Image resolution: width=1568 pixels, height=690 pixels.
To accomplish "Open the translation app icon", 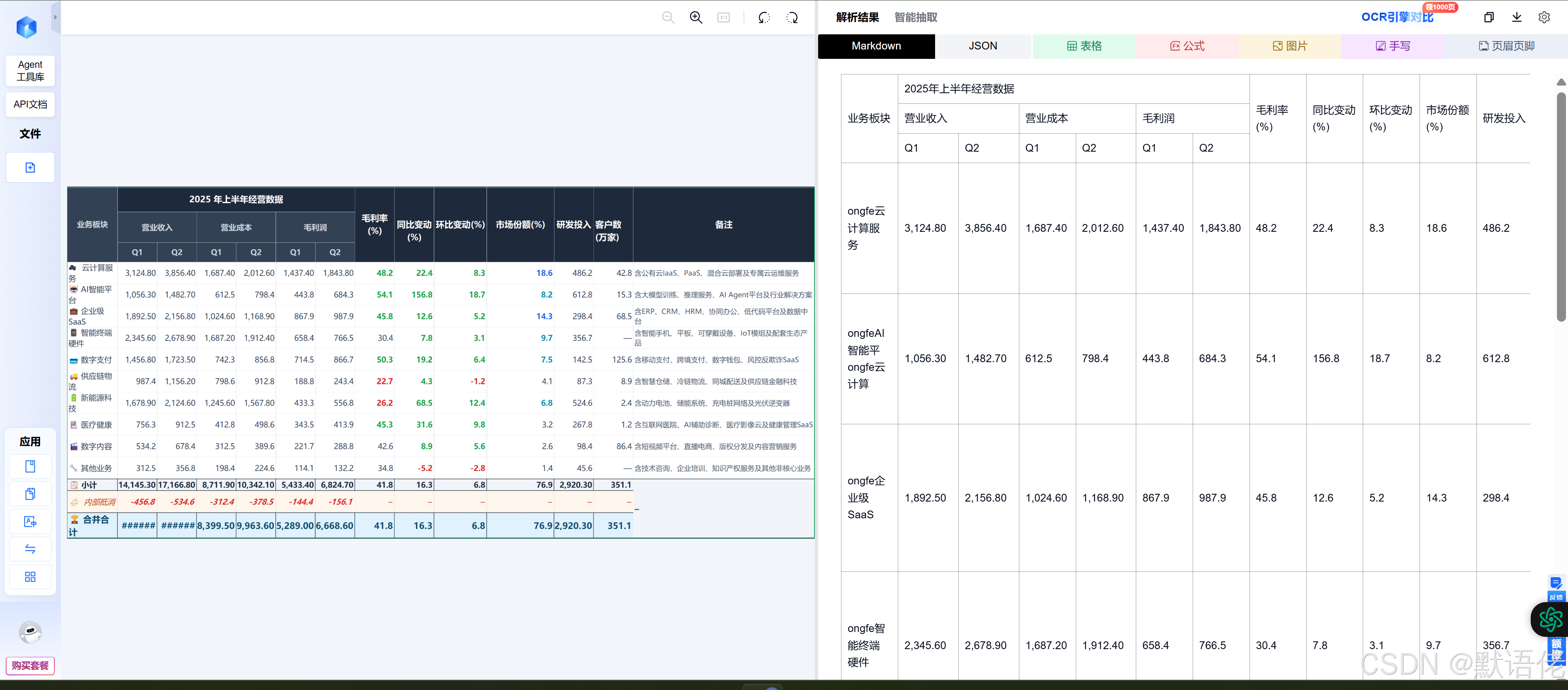I will [x=30, y=522].
